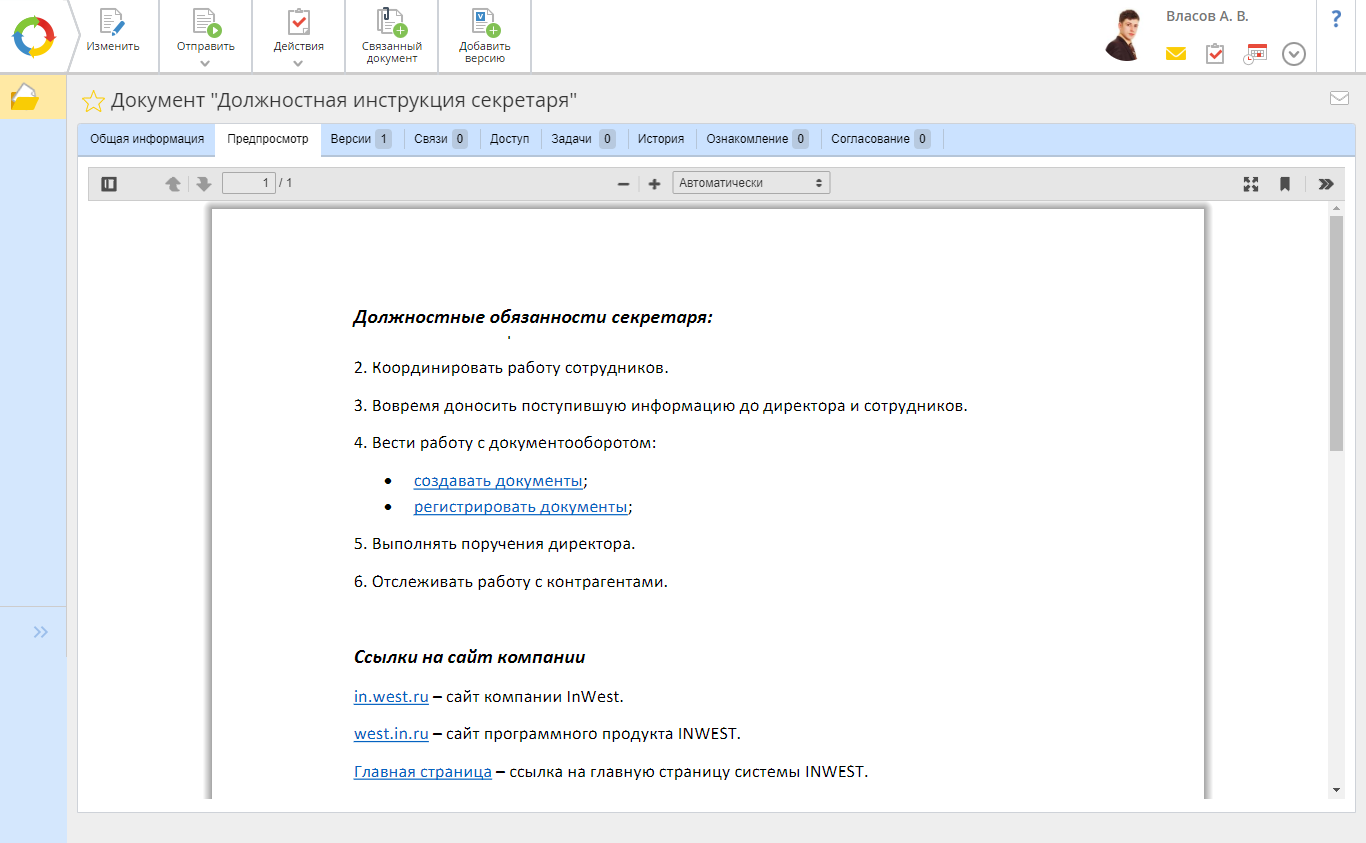
Task: Expand the left navigation panel with double chevron
Action: (40, 632)
